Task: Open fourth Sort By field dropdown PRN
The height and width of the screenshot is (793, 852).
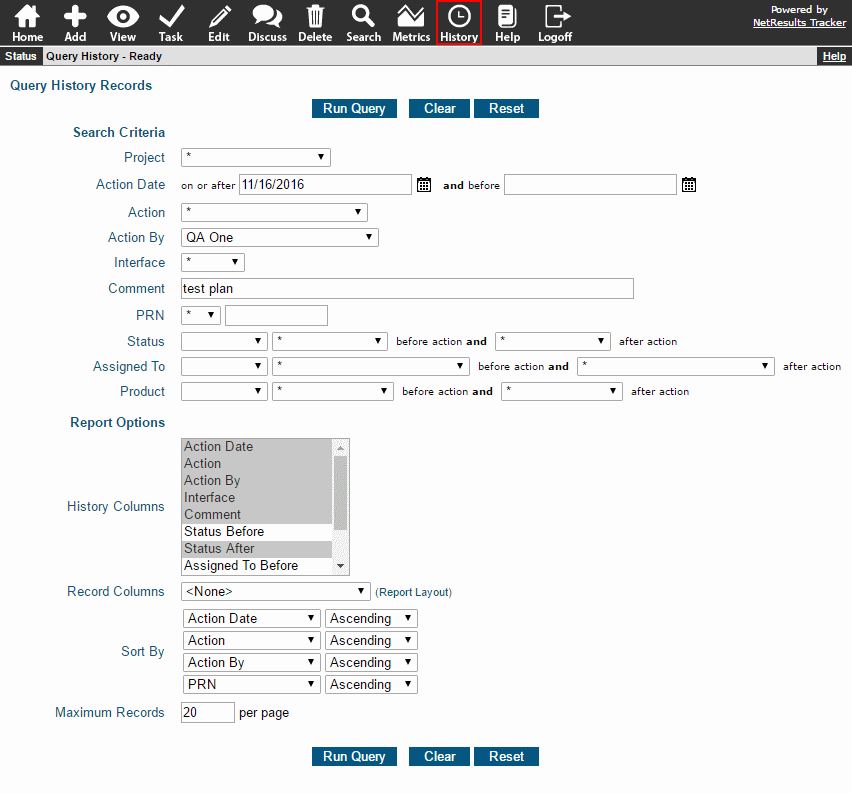Action: click(x=252, y=684)
